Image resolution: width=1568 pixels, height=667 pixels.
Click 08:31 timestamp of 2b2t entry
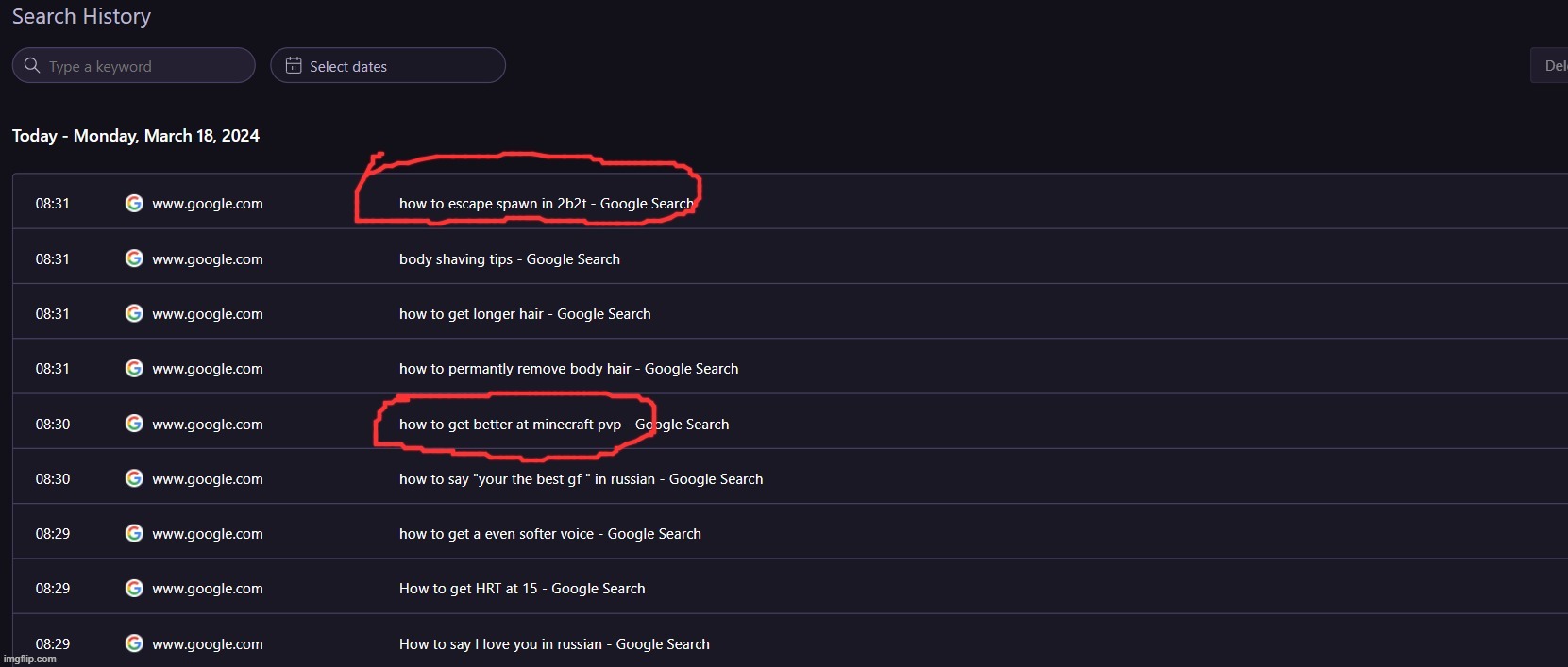click(53, 203)
